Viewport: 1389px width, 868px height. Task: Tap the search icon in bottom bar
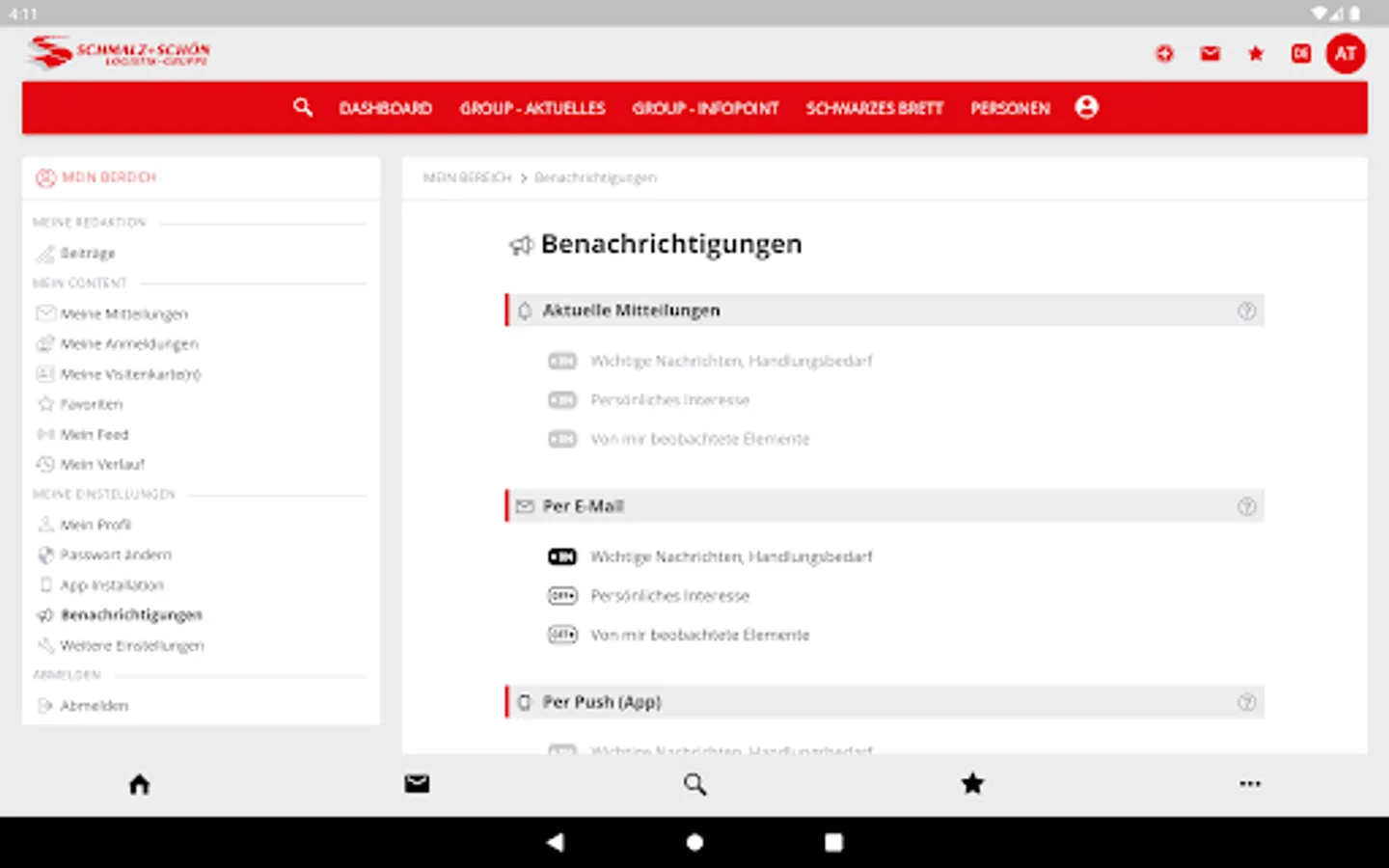click(695, 784)
